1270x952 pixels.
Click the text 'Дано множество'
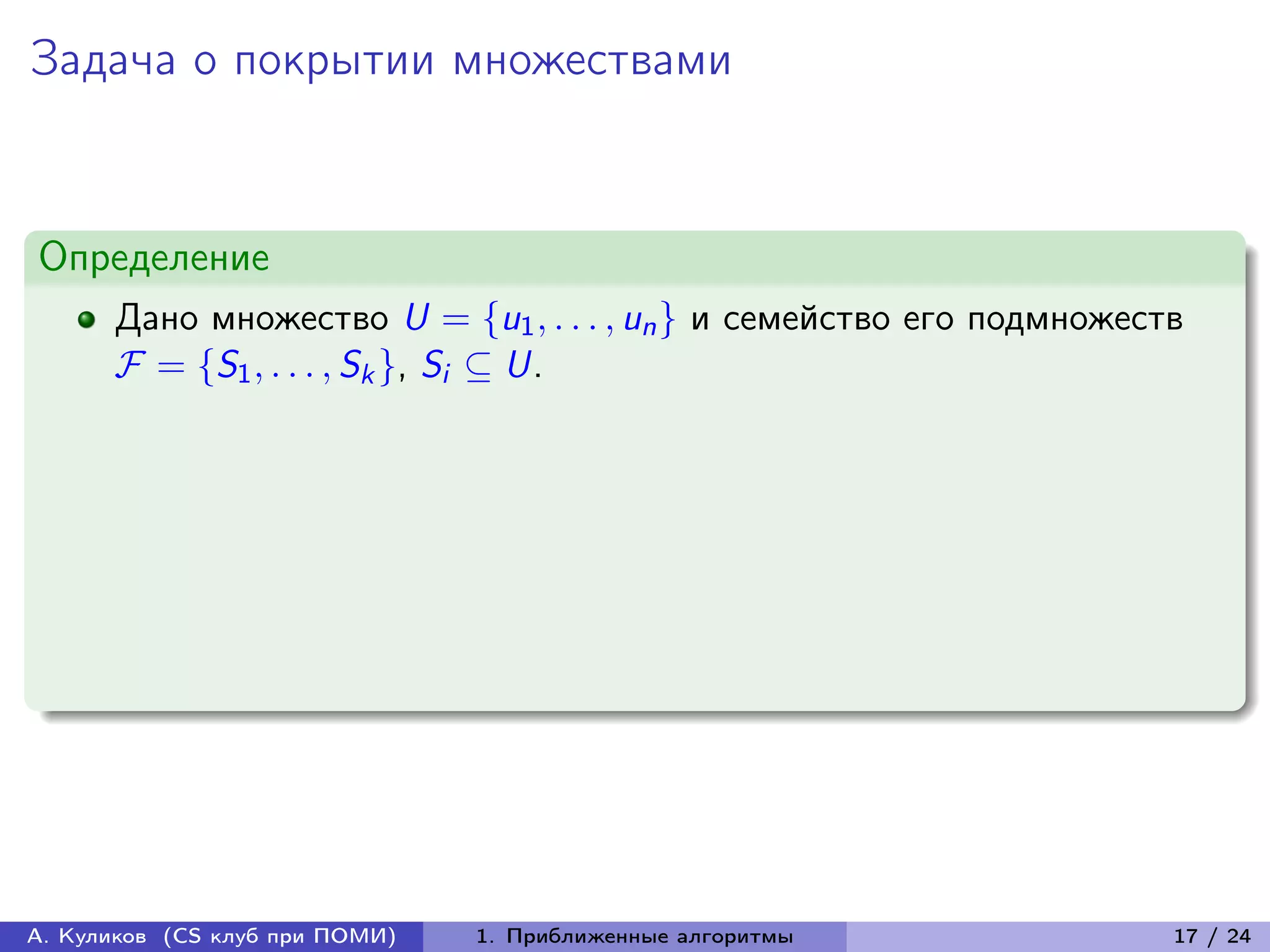pyautogui.click(x=252, y=319)
